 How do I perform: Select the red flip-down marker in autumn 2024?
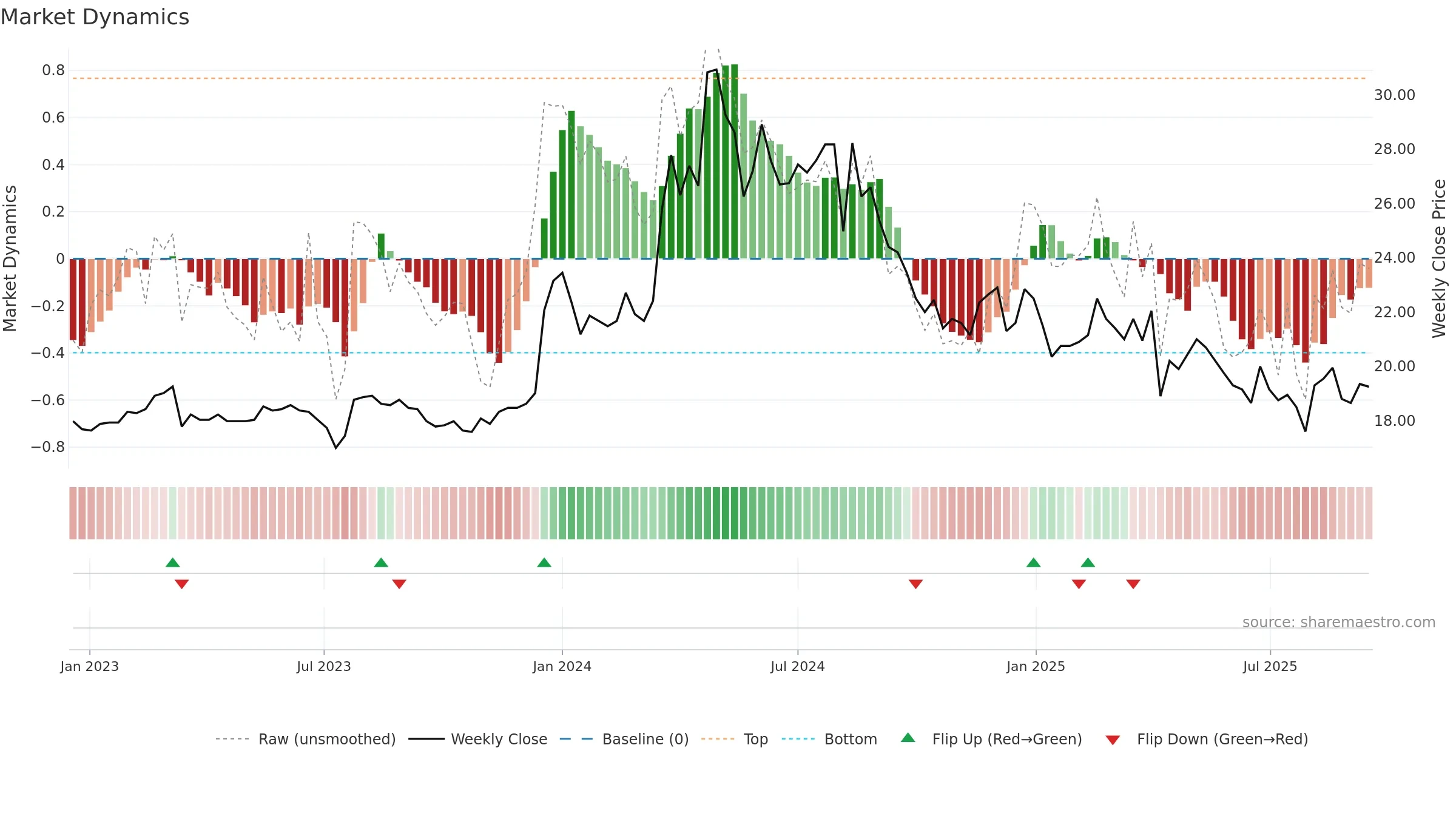tap(916, 584)
